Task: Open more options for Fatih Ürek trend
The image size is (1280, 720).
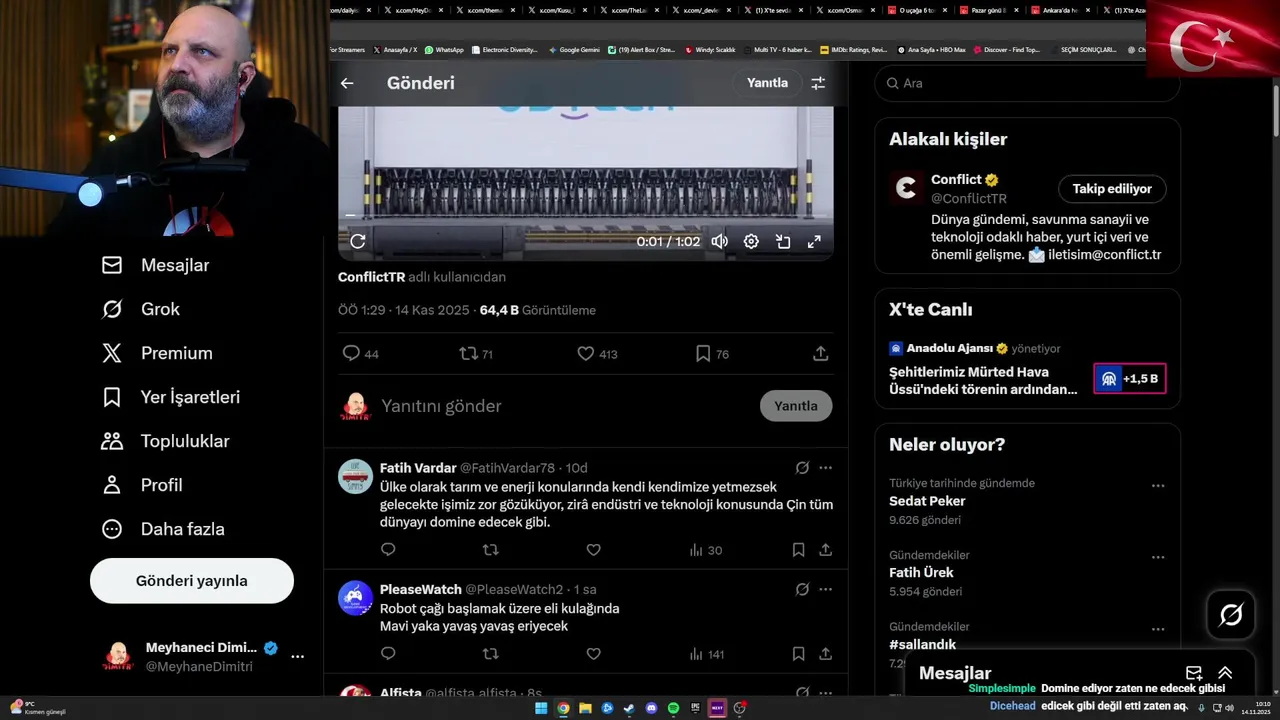Action: [1158, 558]
